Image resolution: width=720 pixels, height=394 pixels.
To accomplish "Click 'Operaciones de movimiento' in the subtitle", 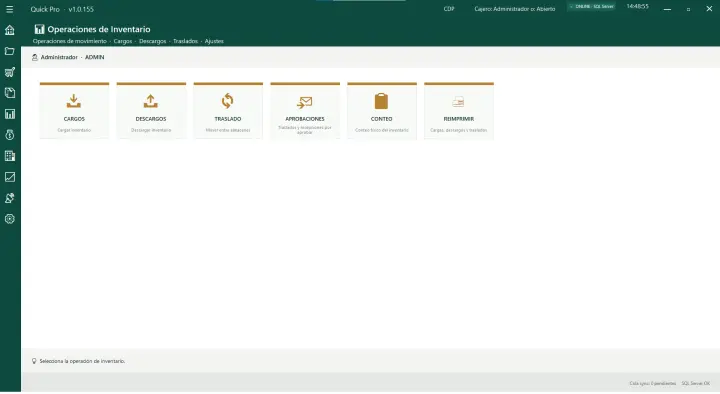I will 70,41.
